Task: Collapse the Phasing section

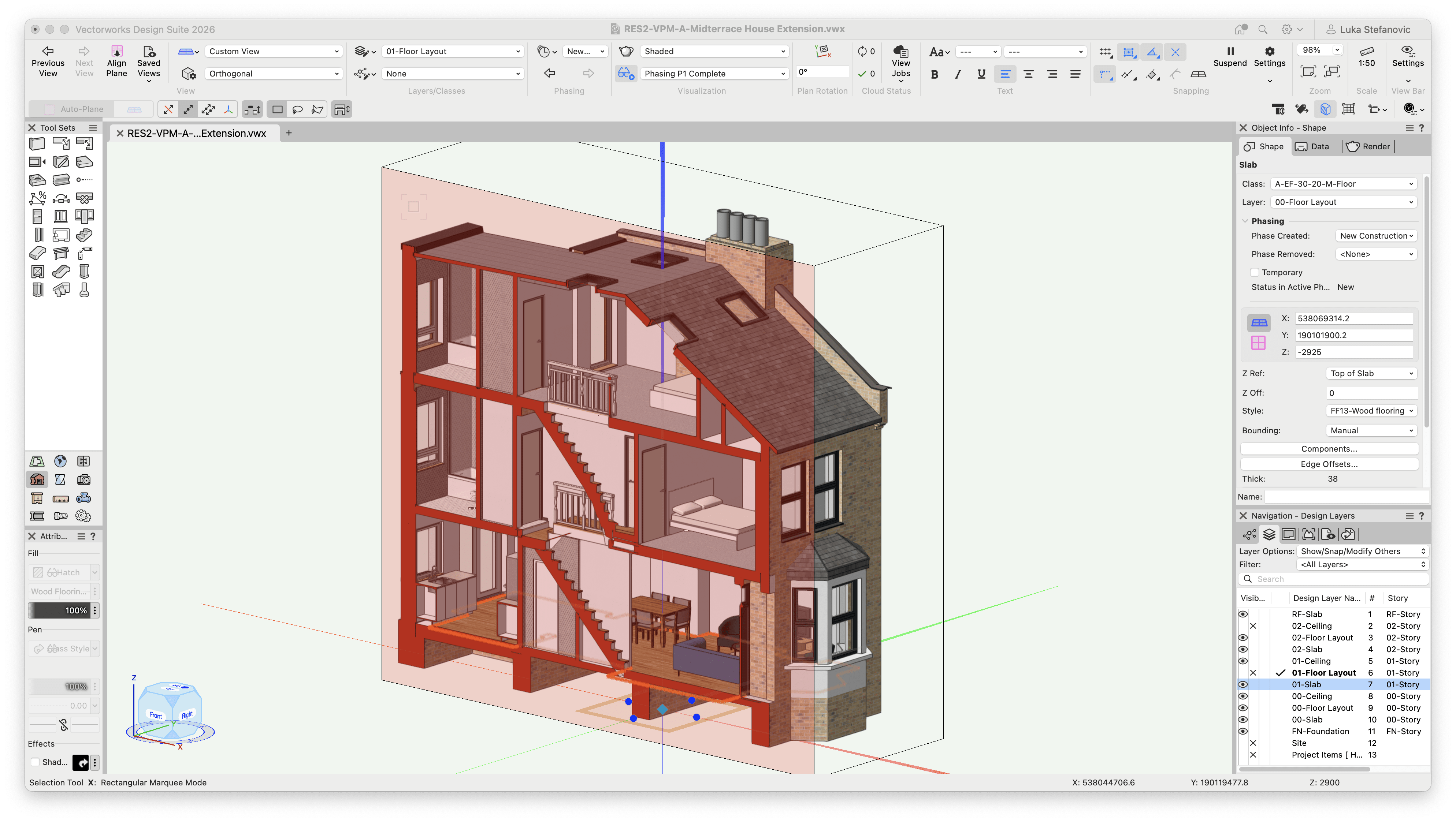Action: tap(1245, 221)
